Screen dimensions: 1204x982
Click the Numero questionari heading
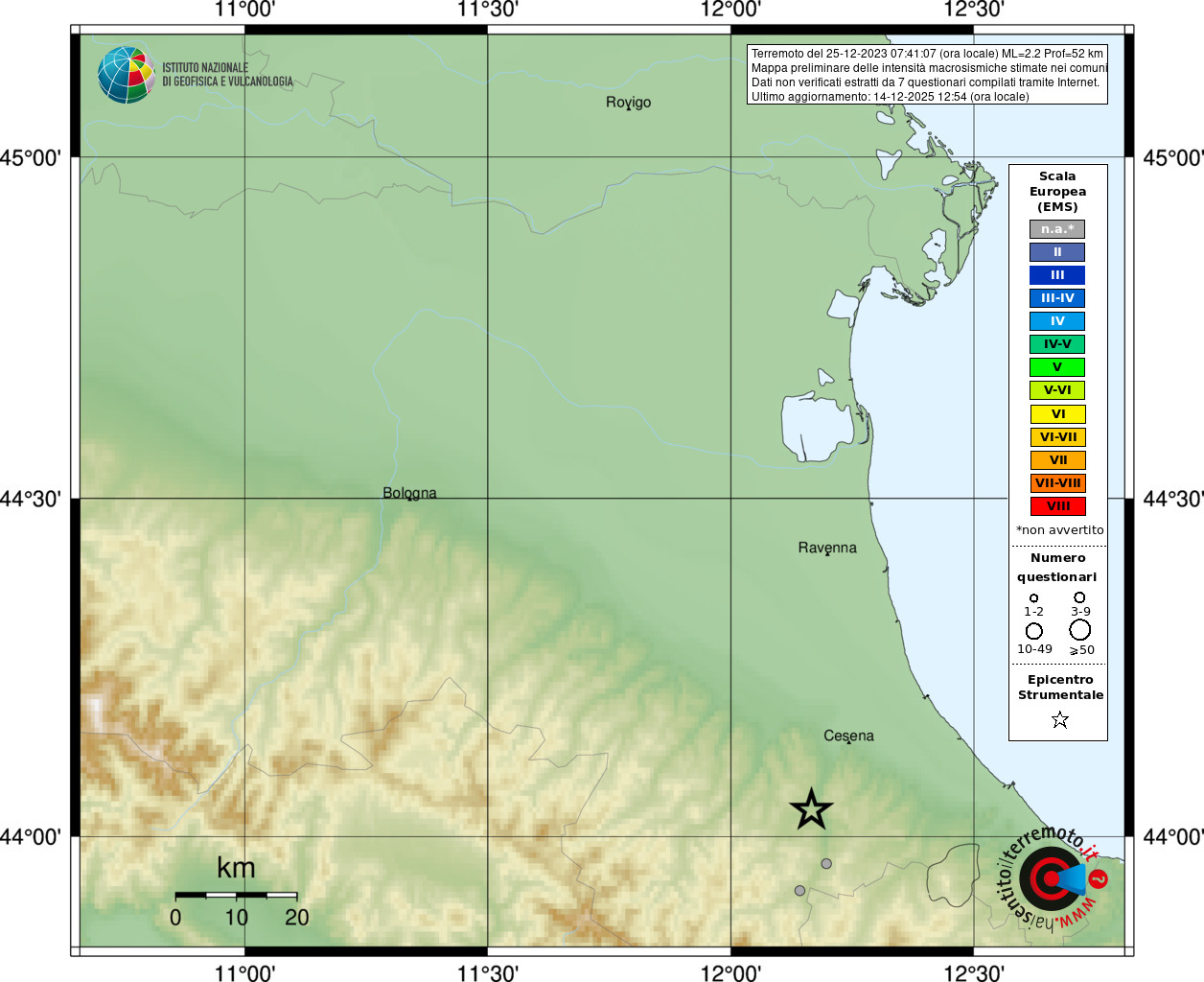(x=1057, y=568)
